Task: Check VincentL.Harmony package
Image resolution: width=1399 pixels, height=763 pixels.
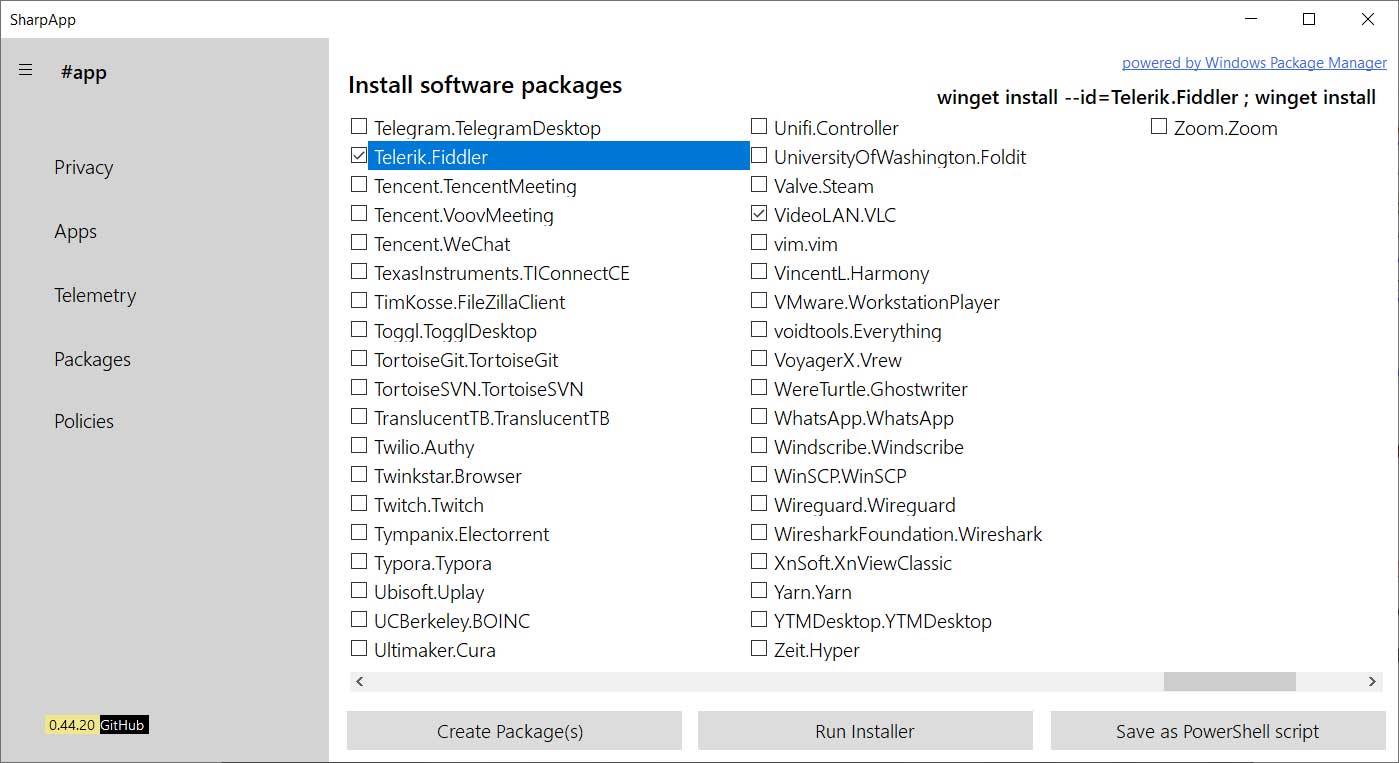Action: click(758, 272)
